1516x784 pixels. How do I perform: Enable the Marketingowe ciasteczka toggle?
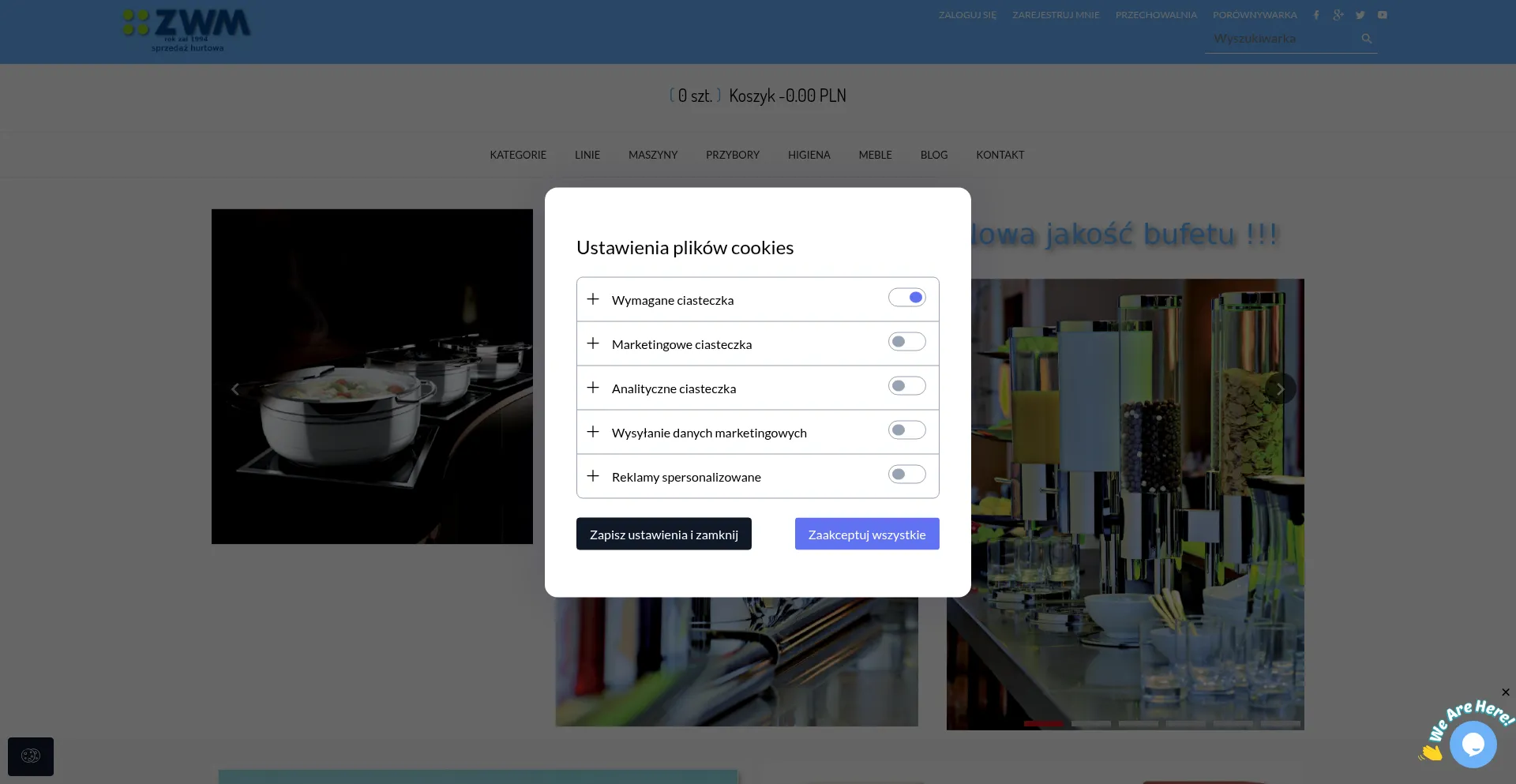pos(906,342)
